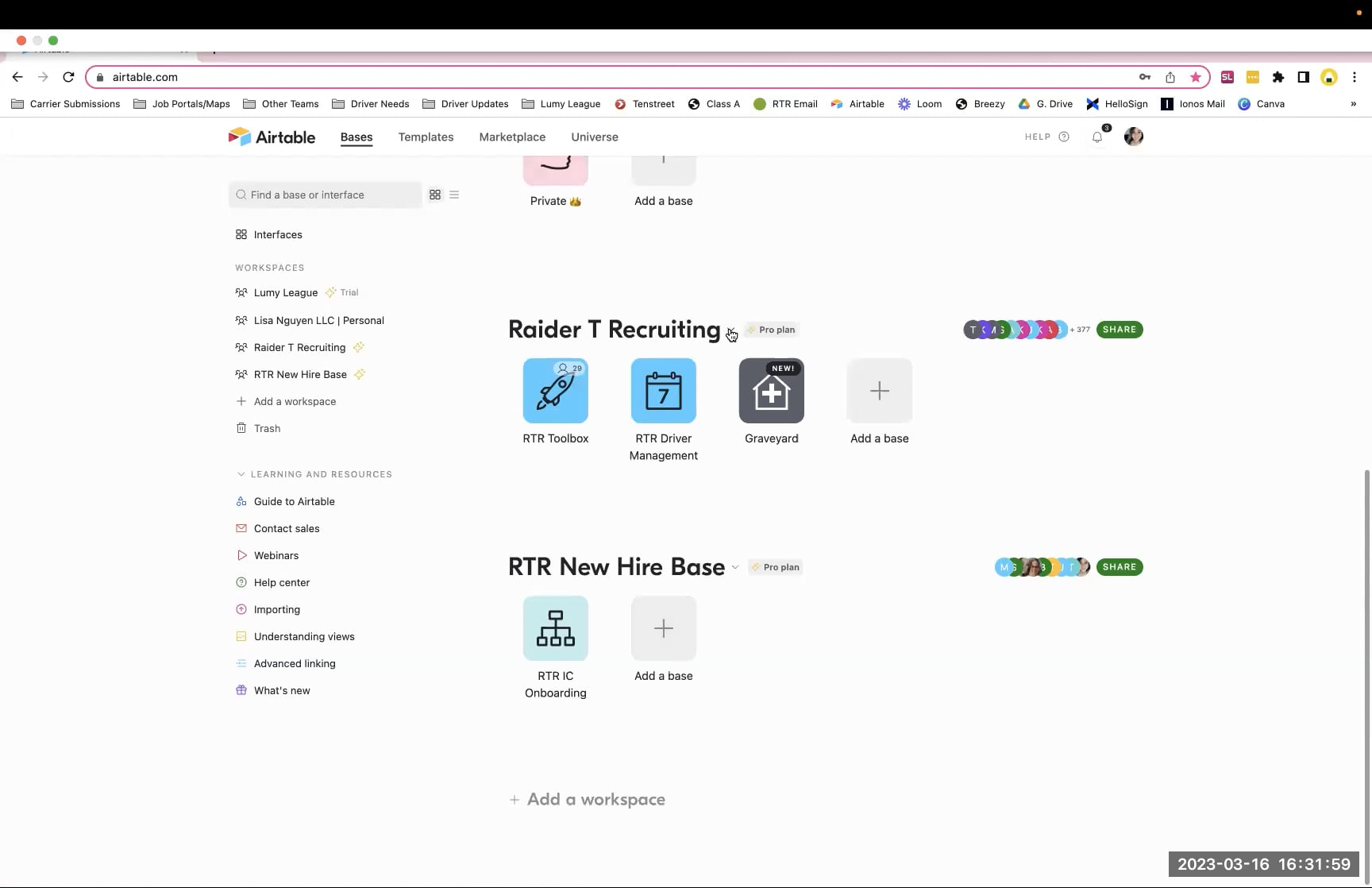The image size is (1372, 888).
Task: Select the Bases tab
Action: [356, 137]
